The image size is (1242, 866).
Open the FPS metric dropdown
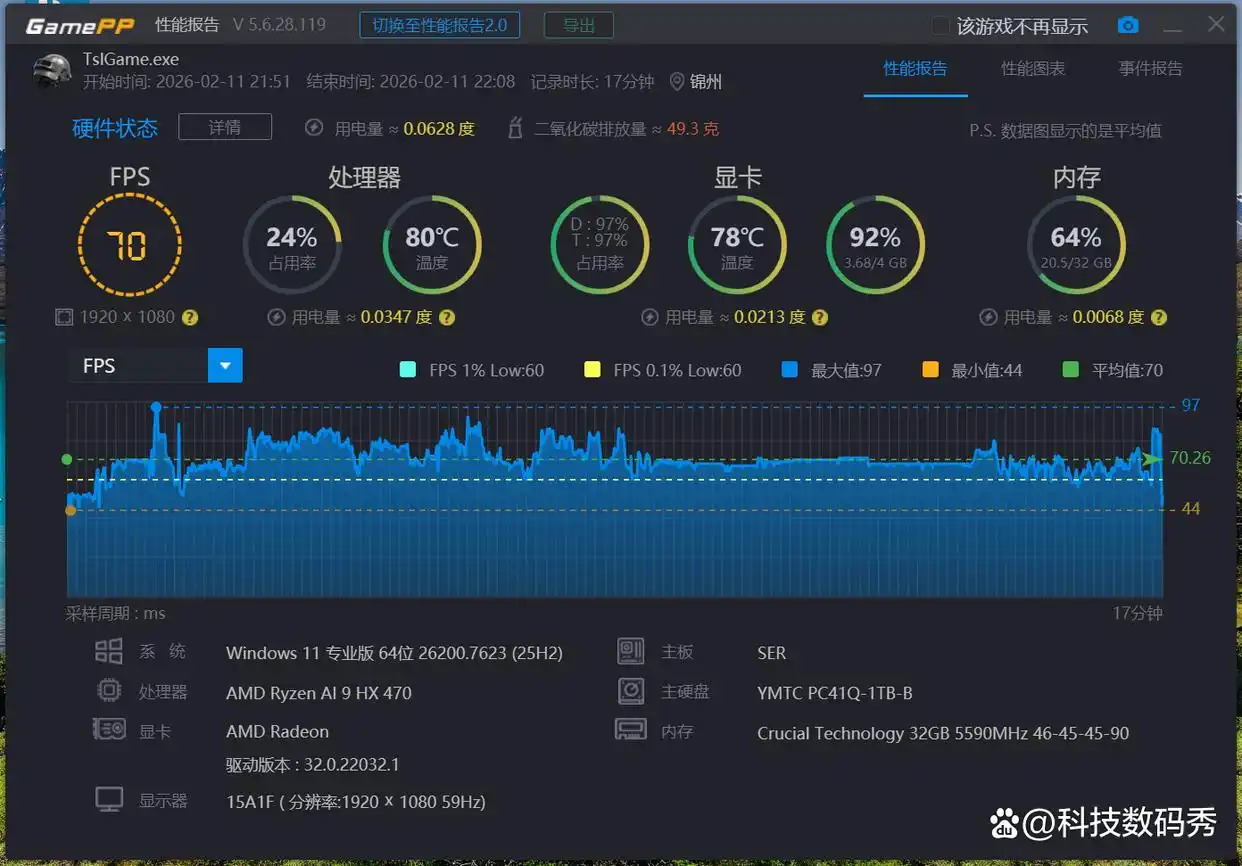coord(224,365)
